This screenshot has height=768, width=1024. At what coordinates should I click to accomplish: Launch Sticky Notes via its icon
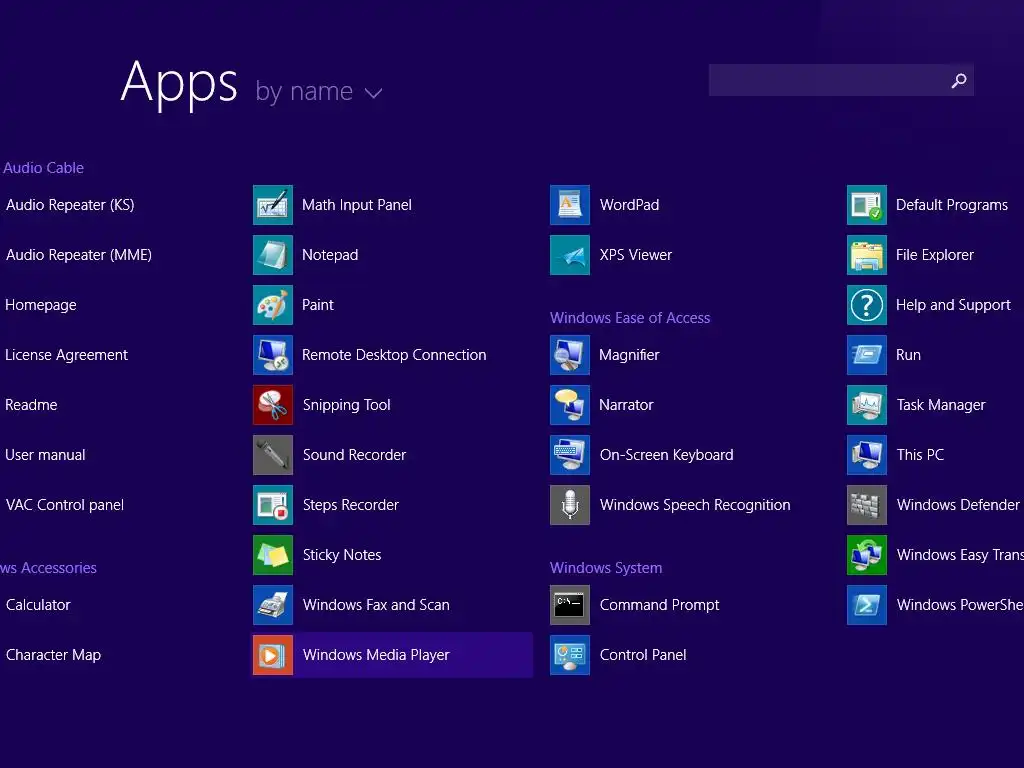(x=273, y=555)
